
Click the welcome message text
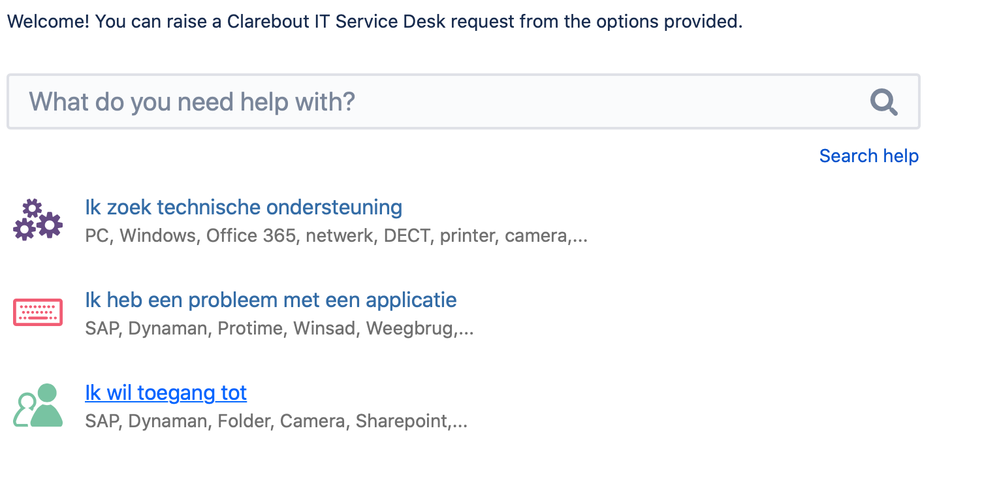[x=375, y=22]
